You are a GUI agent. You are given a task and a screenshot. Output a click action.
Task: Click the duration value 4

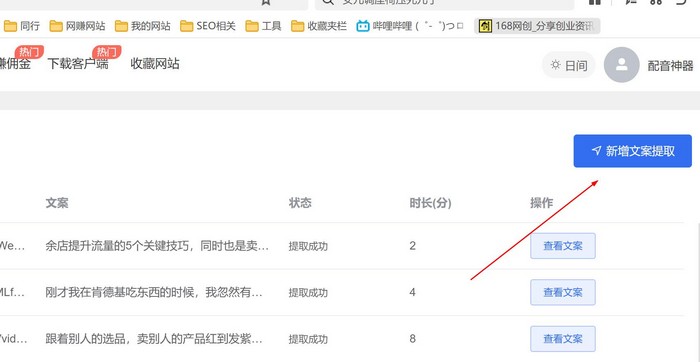tap(412, 292)
